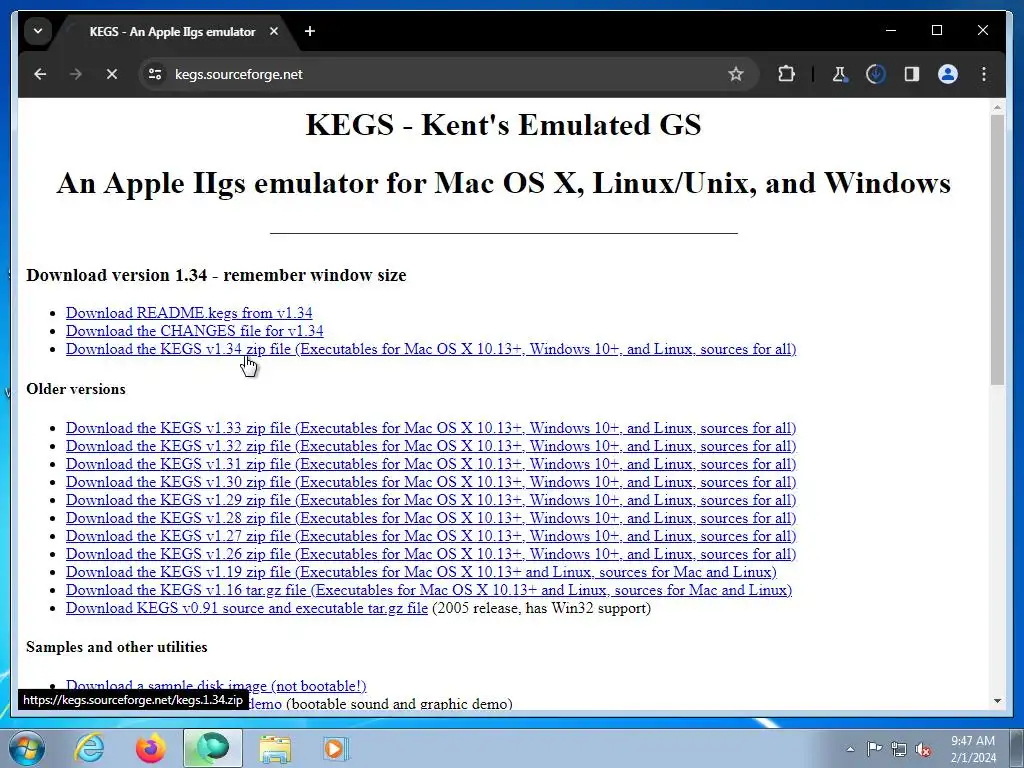This screenshot has height=768, width=1024.
Task: Go back to the previous page
Action: point(40,74)
